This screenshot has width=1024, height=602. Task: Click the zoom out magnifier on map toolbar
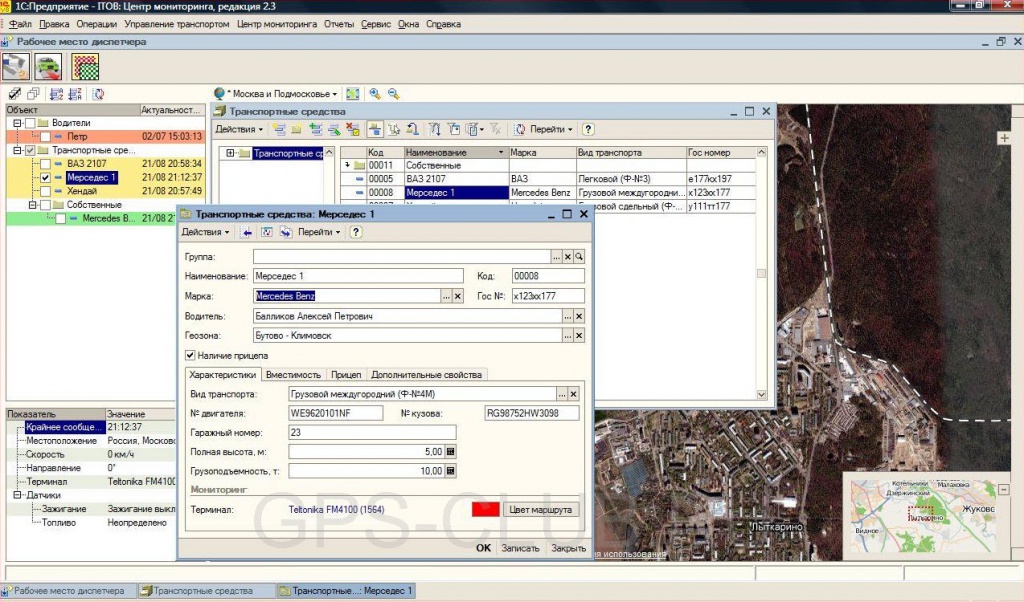[393, 94]
